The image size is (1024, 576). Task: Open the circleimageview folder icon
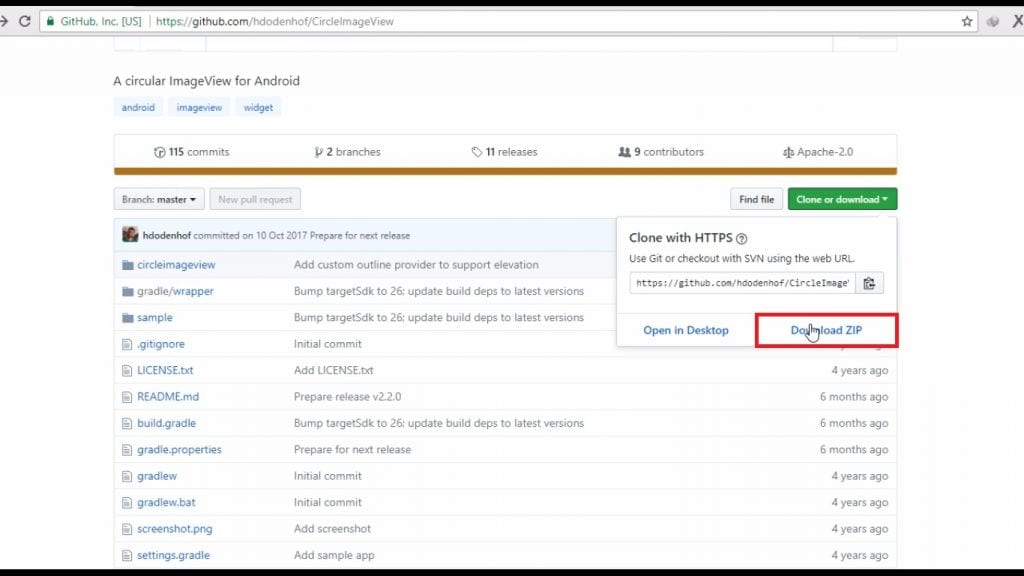coord(127,265)
